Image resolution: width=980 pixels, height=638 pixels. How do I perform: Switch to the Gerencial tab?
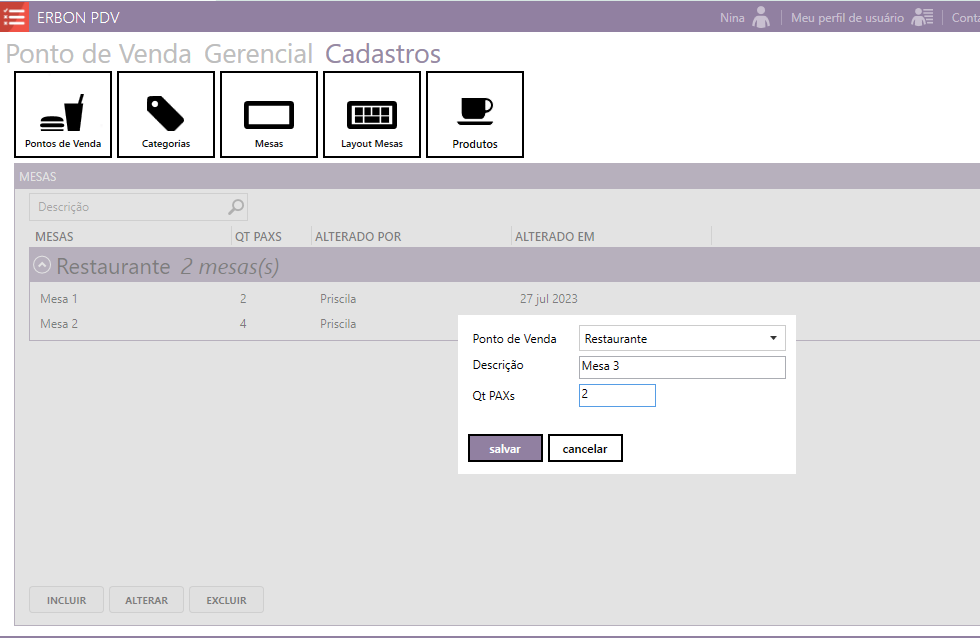259,54
